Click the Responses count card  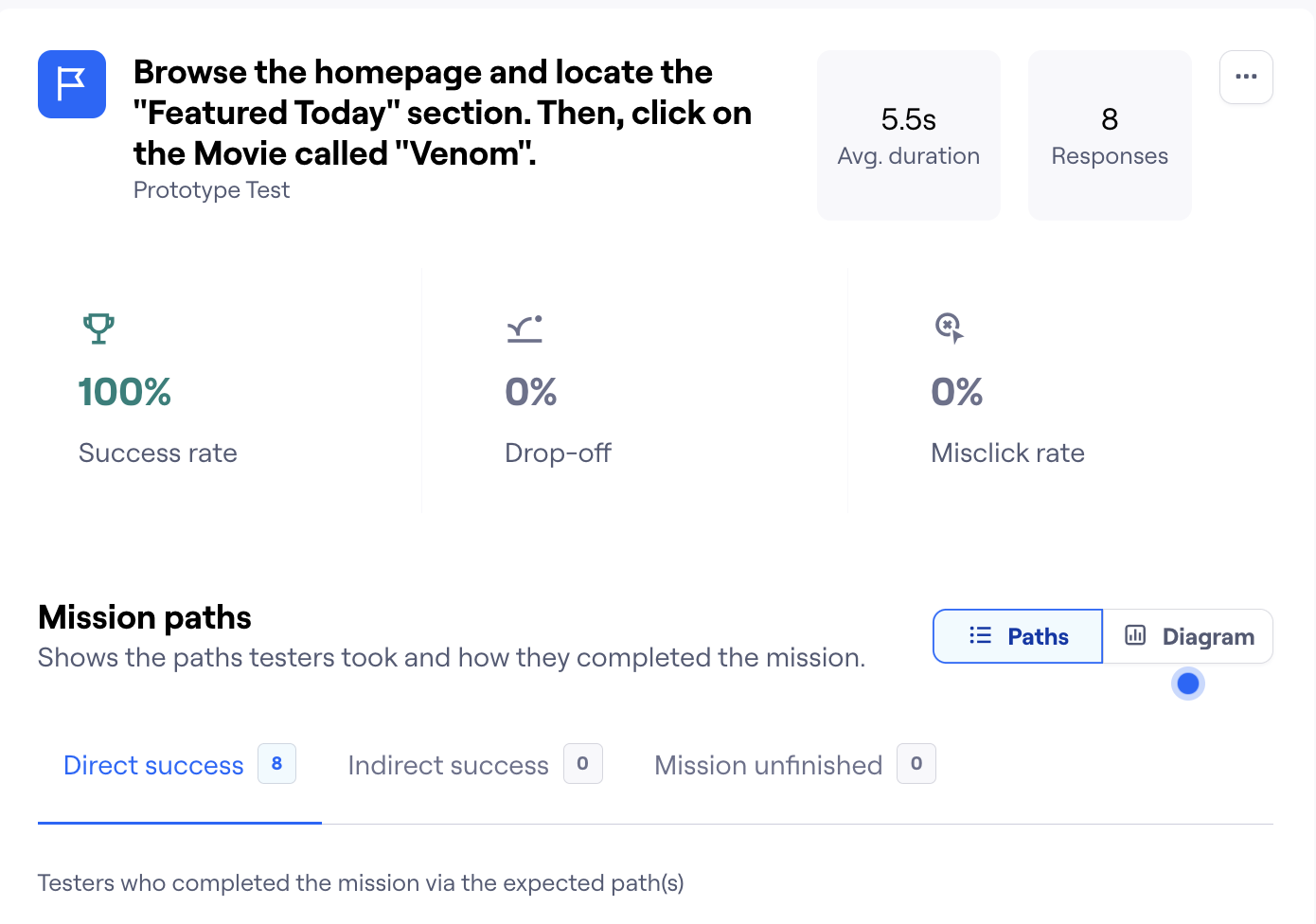[x=1110, y=135]
